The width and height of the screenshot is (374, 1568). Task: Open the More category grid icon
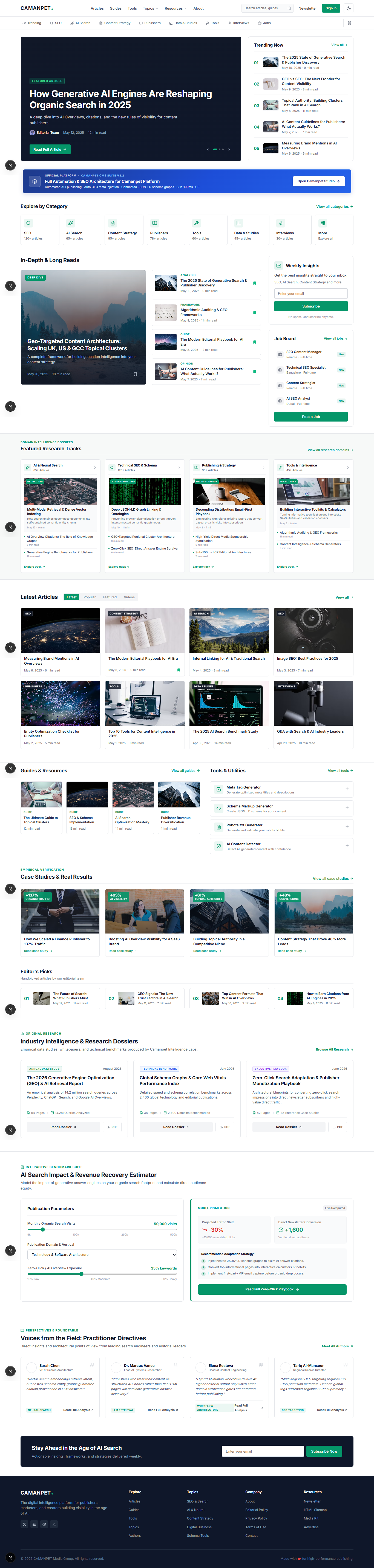322,223
